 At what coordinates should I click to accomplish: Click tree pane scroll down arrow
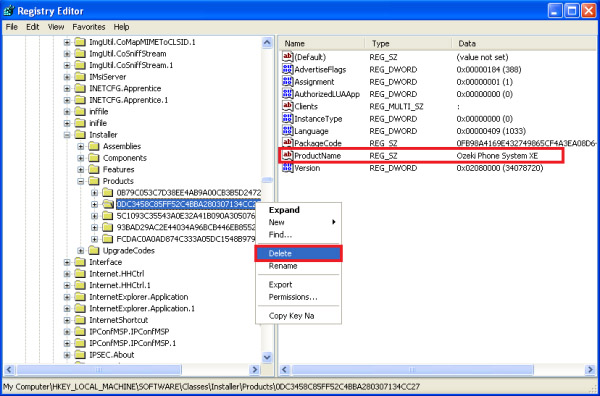267,357
